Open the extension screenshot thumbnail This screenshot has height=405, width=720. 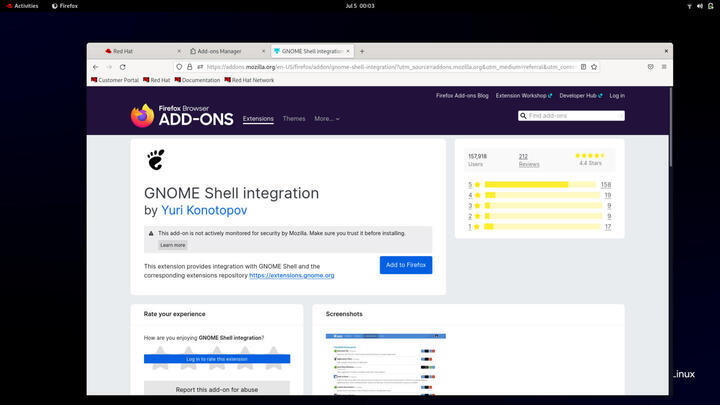point(386,364)
